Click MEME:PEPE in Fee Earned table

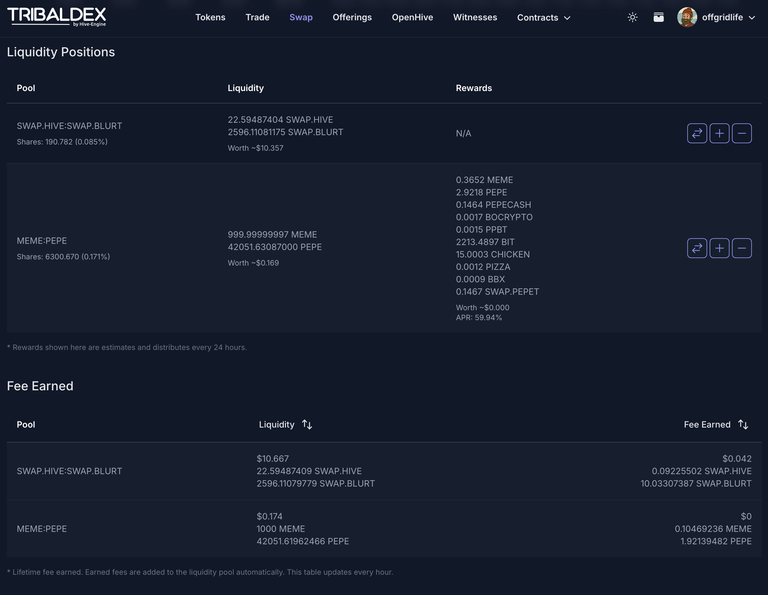(x=42, y=529)
